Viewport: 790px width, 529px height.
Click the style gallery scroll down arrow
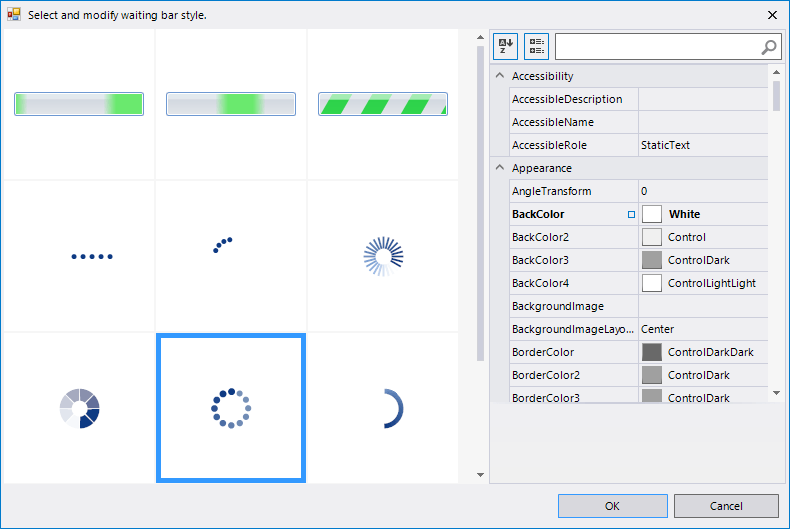pos(480,475)
